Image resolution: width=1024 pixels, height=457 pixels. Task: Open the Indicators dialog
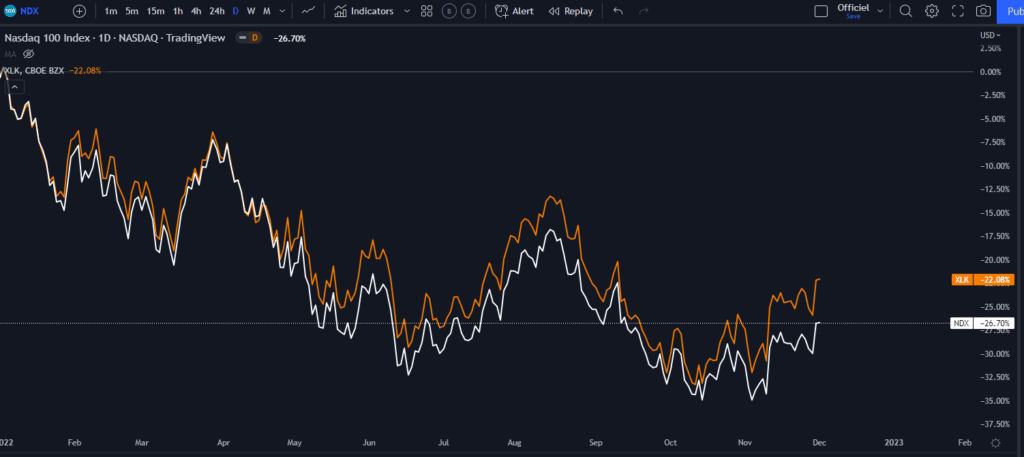point(364,11)
